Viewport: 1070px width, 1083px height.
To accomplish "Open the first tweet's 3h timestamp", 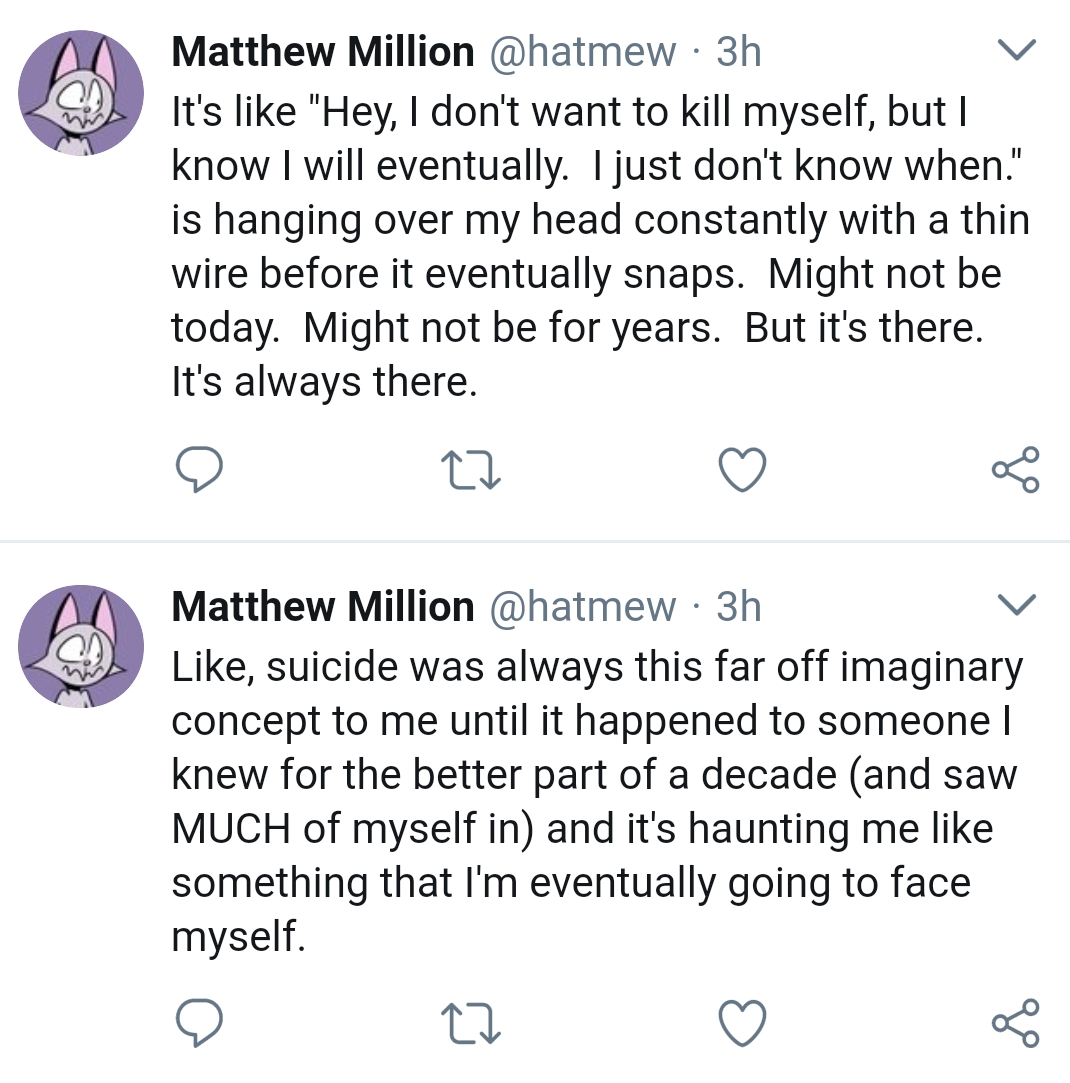I will tap(739, 52).
